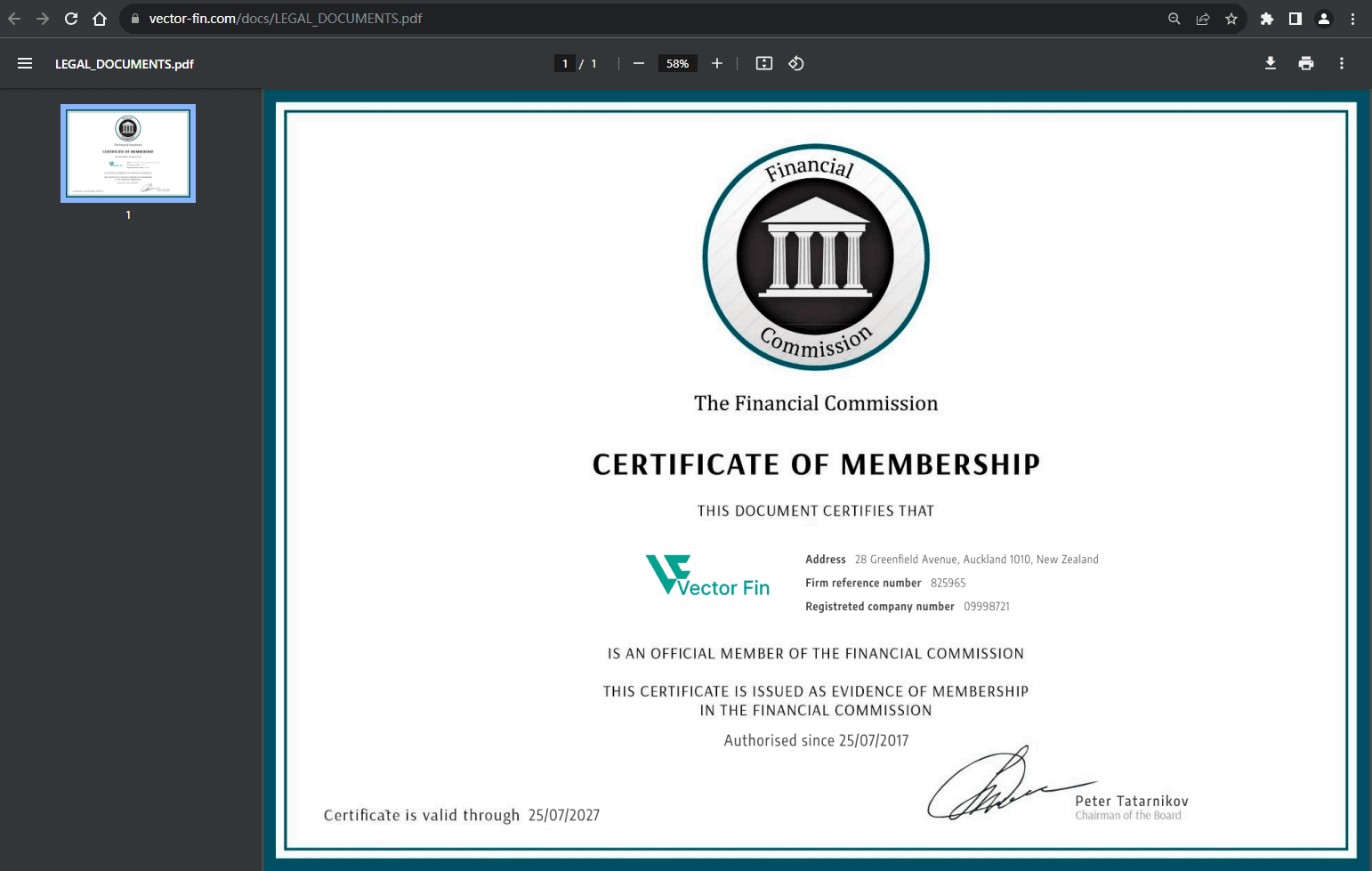This screenshot has width=1372, height=871.
Task: Click the name 'Peter Tatarnikov'
Action: coord(1131,802)
